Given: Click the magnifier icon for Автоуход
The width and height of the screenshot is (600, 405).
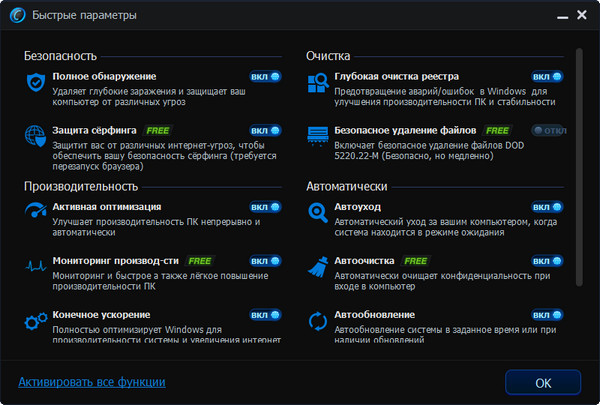Looking at the screenshot, I should click(x=318, y=212).
